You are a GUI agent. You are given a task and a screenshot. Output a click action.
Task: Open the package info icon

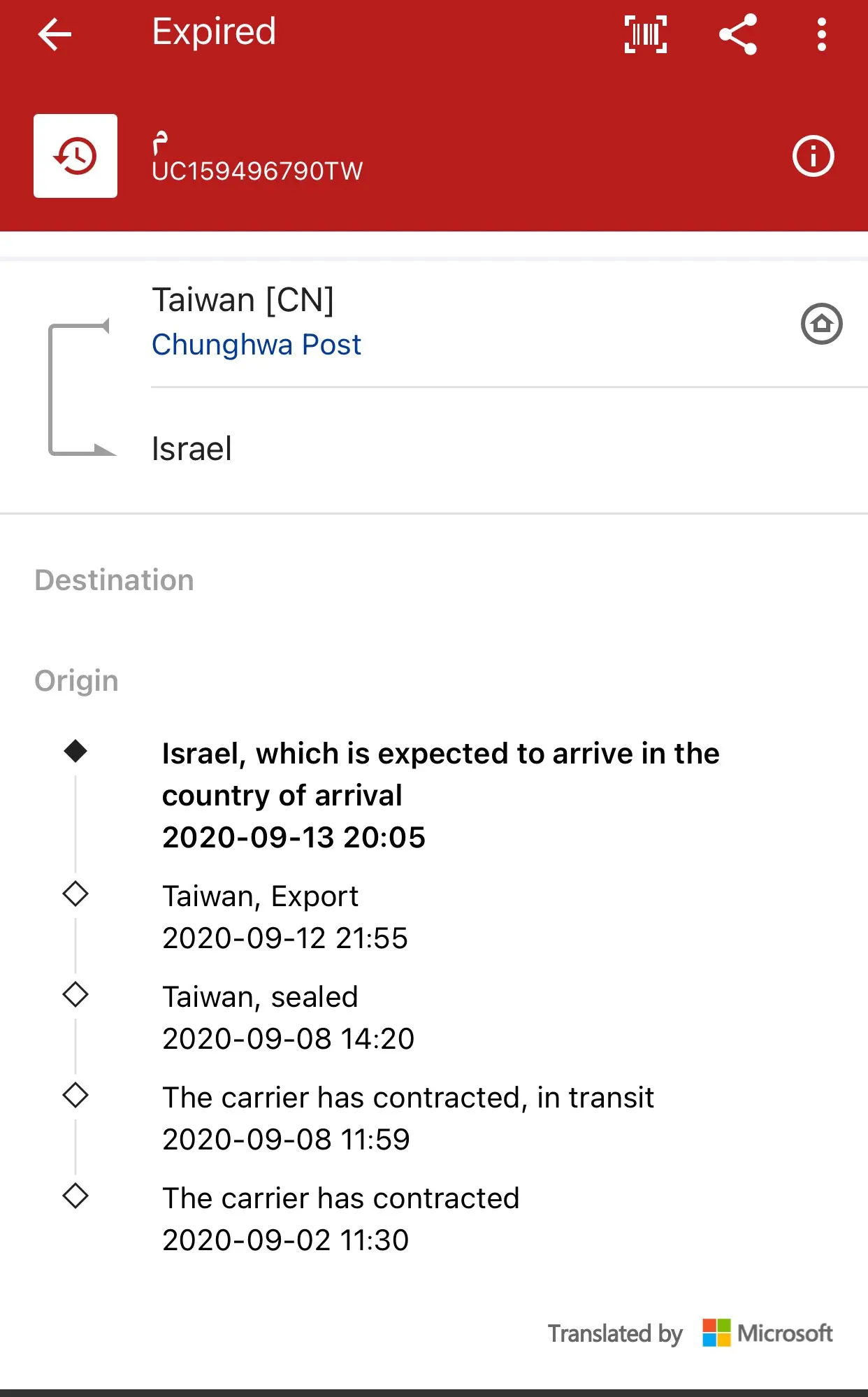(x=813, y=156)
